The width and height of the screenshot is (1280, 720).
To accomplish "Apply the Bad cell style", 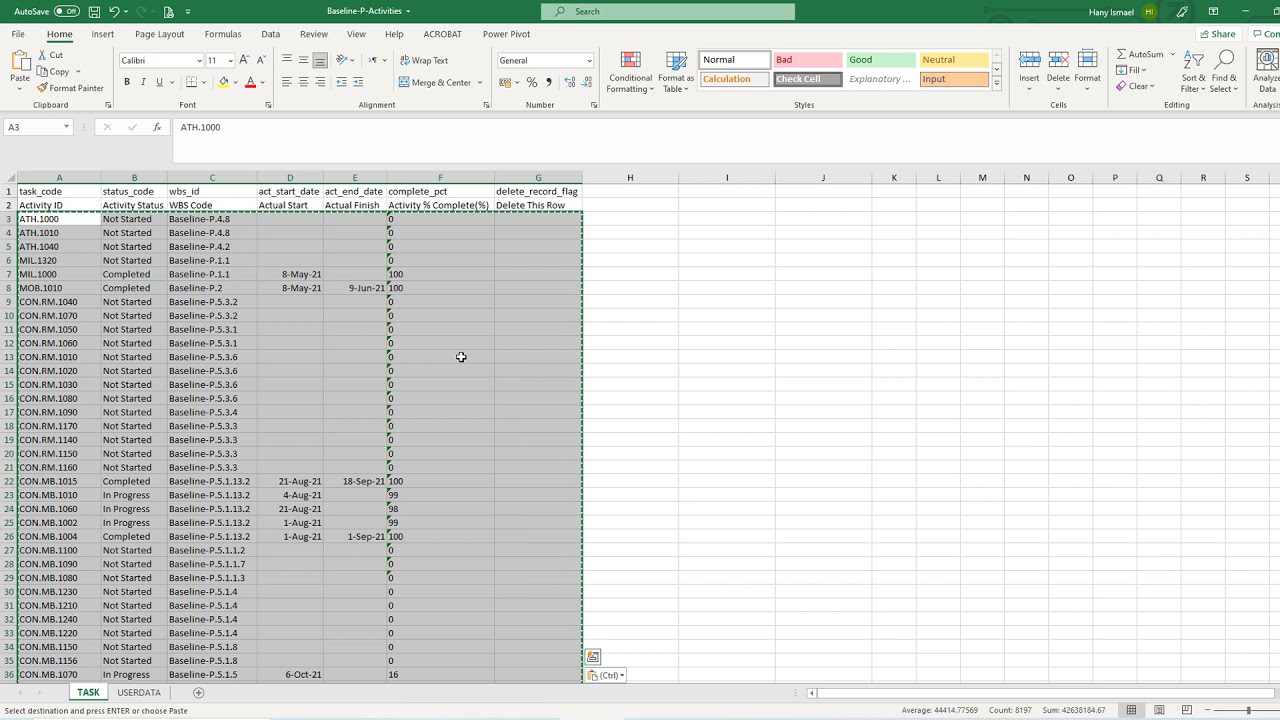I will (807, 60).
